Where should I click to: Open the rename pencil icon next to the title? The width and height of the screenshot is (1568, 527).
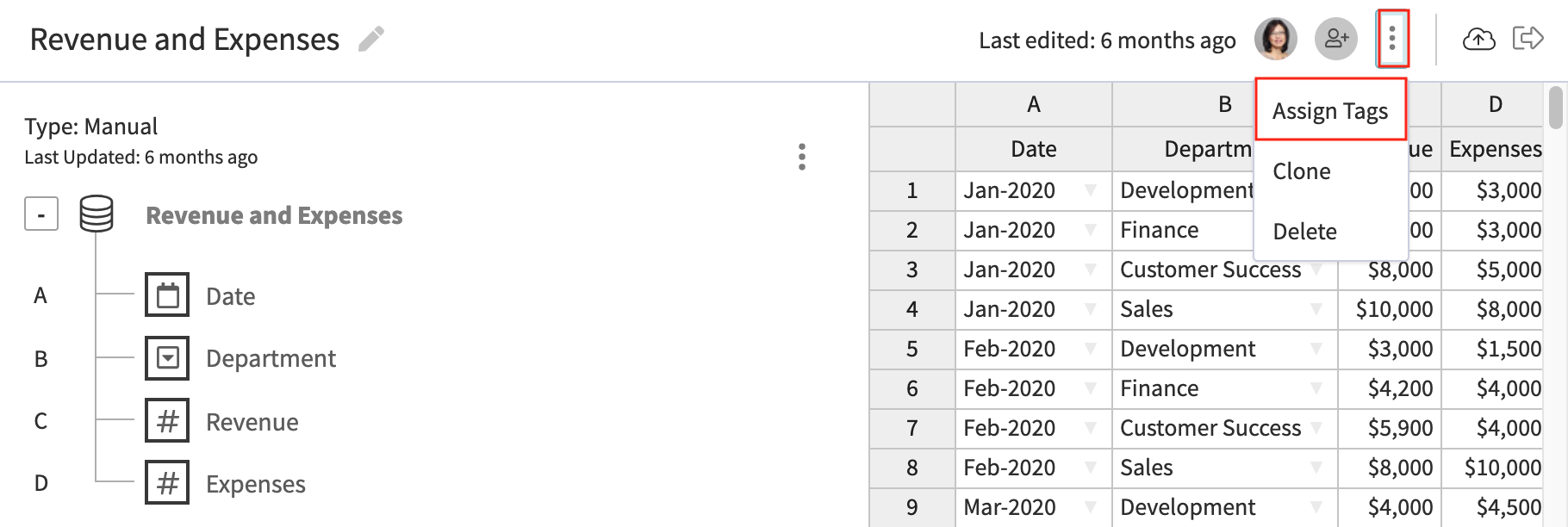coord(370,38)
